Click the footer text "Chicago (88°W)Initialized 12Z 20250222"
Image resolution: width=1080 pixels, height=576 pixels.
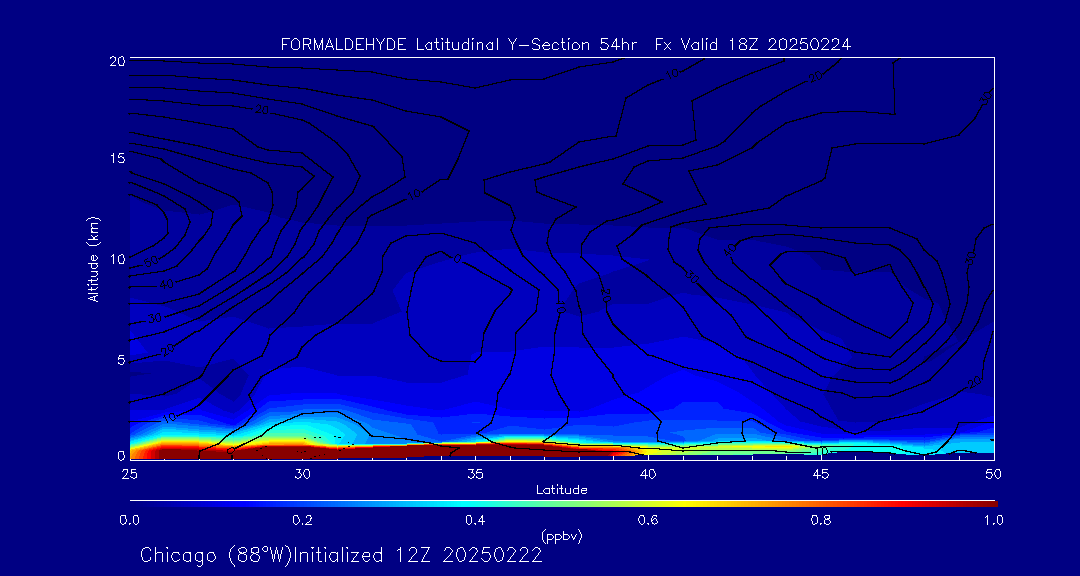[341, 555]
